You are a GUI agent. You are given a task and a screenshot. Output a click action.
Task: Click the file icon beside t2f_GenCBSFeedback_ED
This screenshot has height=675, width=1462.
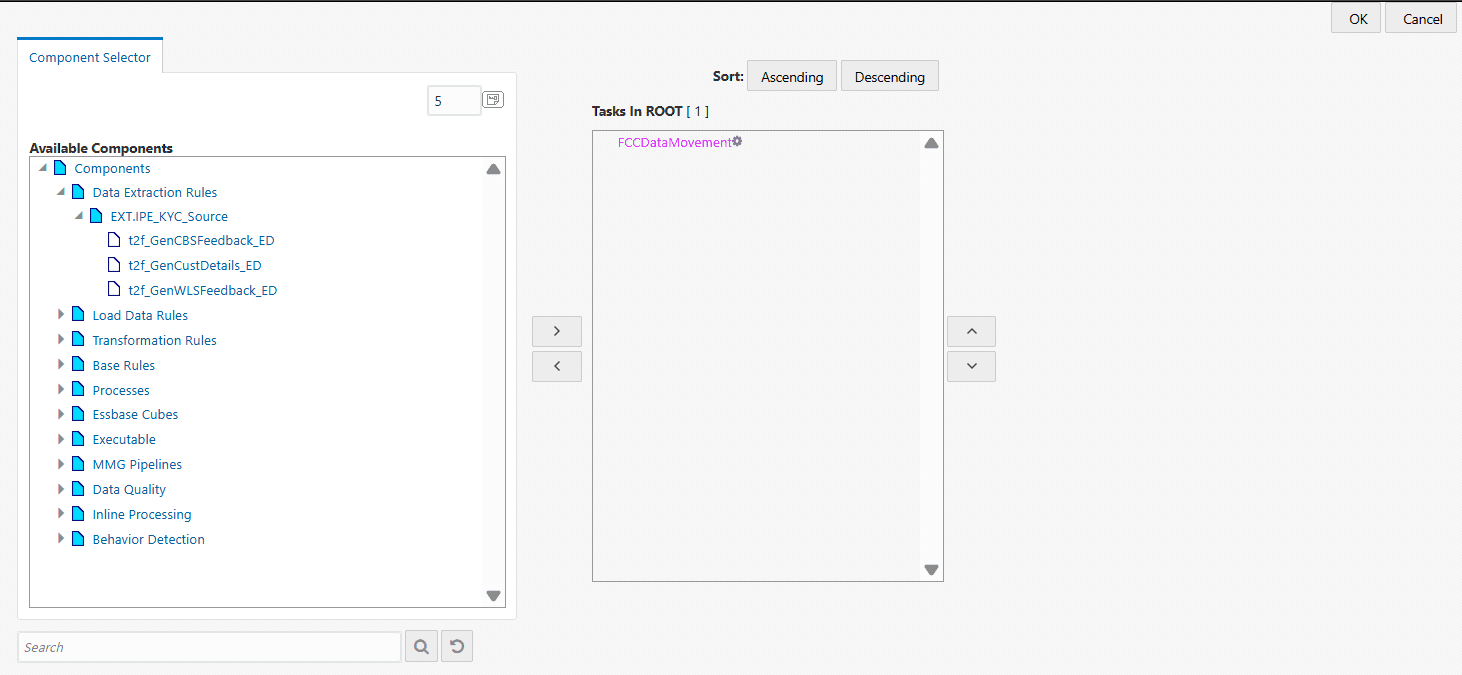(113, 239)
